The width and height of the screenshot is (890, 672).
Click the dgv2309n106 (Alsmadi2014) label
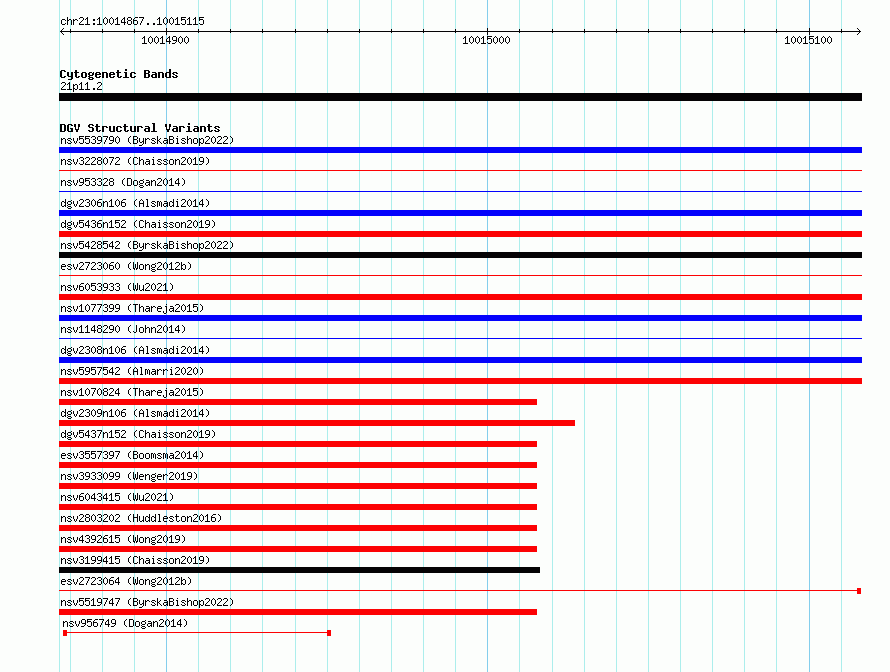(x=135, y=413)
